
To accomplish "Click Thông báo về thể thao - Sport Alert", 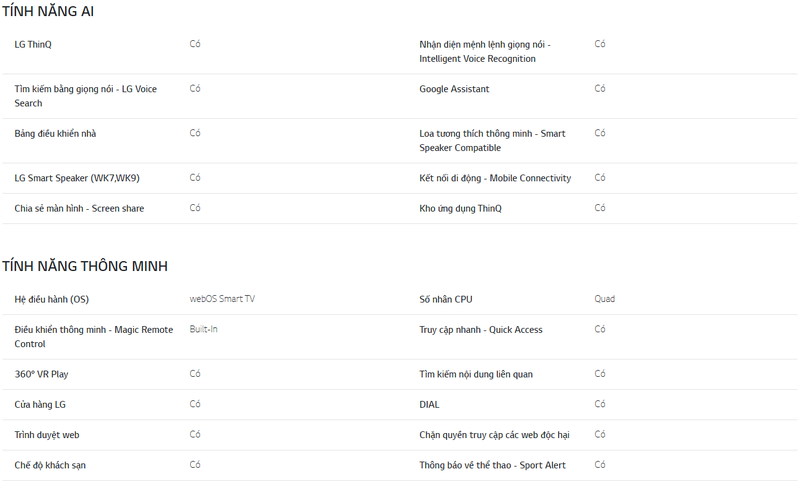I will click(492, 466).
